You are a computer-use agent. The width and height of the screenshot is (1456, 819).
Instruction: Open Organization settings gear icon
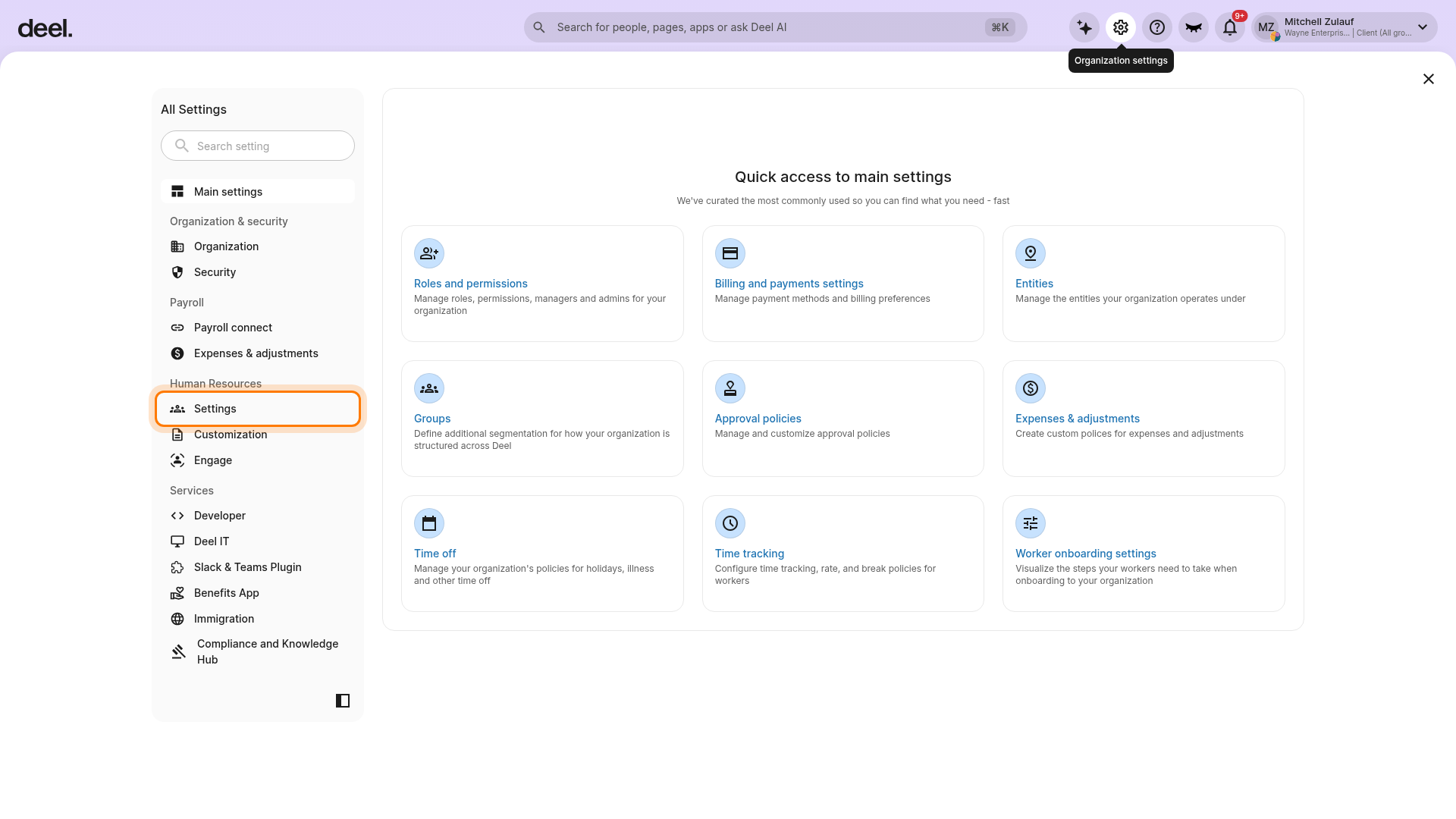pyautogui.click(x=1121, y=27)
